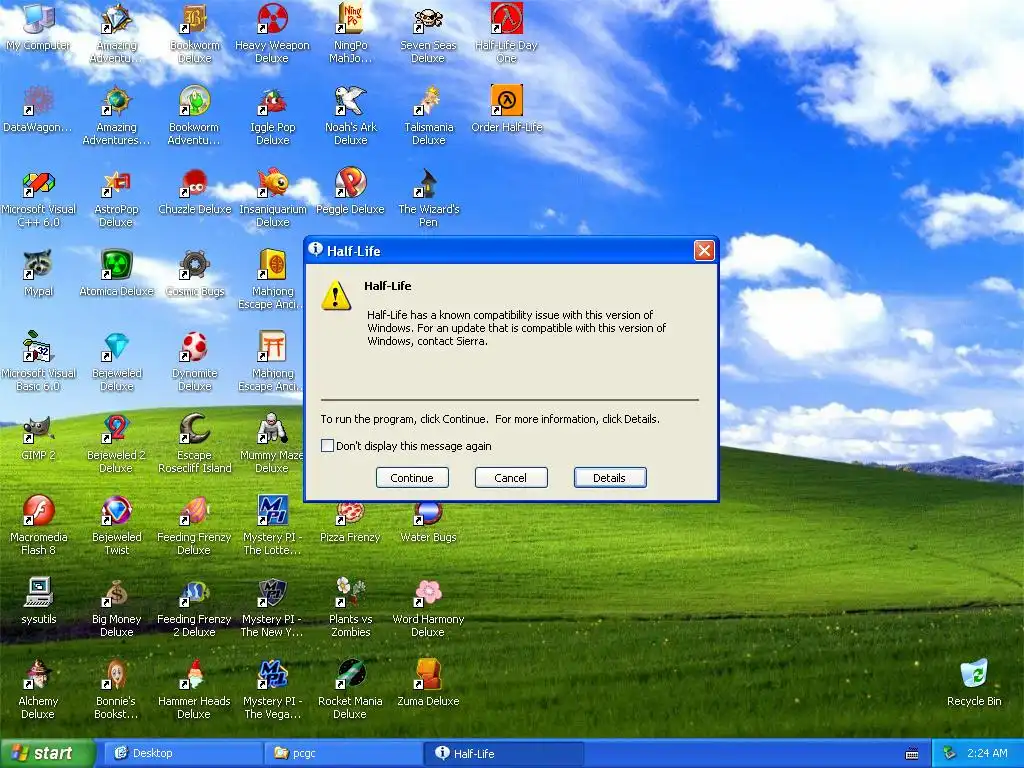
Task: Select the Insaniquarium Deluxe icon
Action: pyautogui.click(x=272, y=197)
